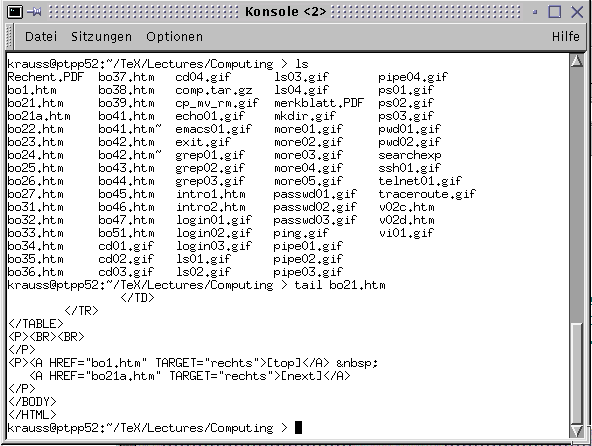Click the small minimize dot icon
The image size is (592, 446).
(x=535, y=12)
